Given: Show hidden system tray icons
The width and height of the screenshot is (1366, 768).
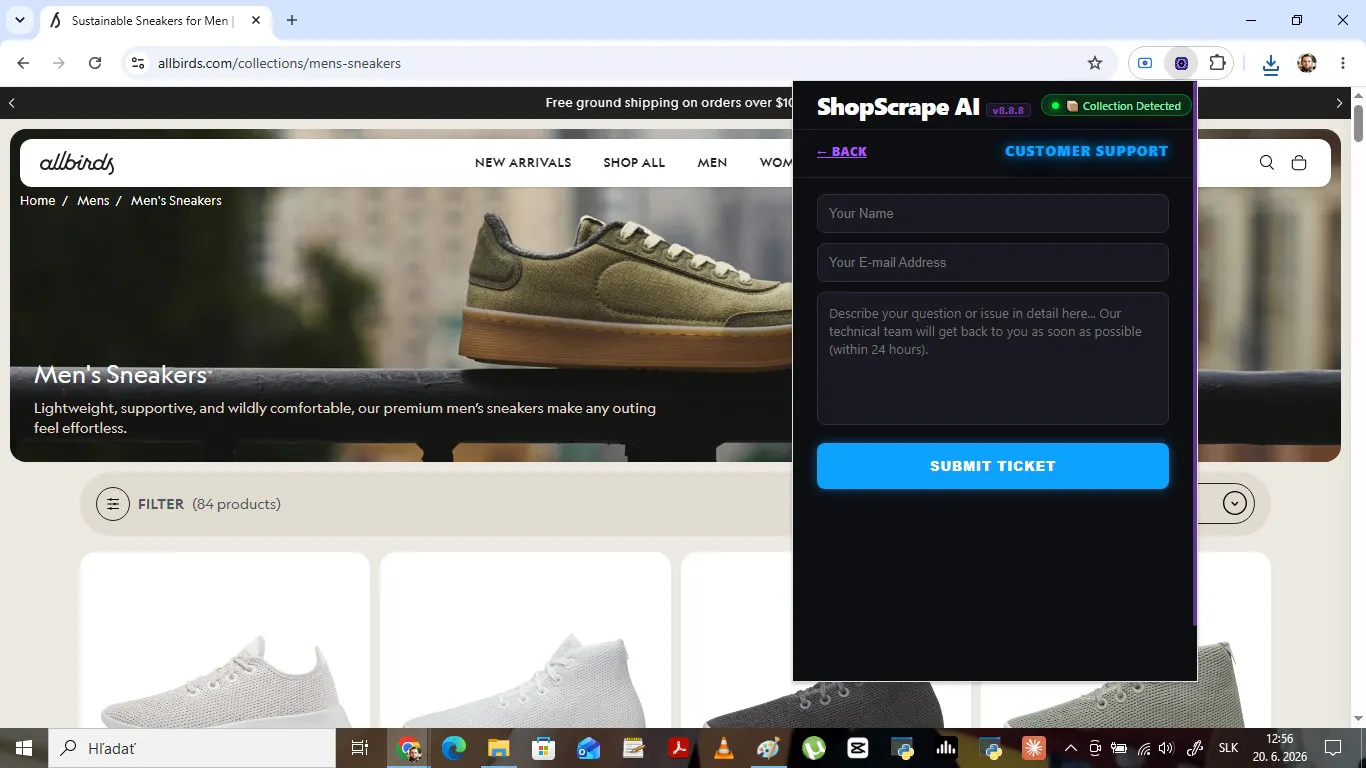Looking at the screenshot, I should click(x=1070, y=748).
